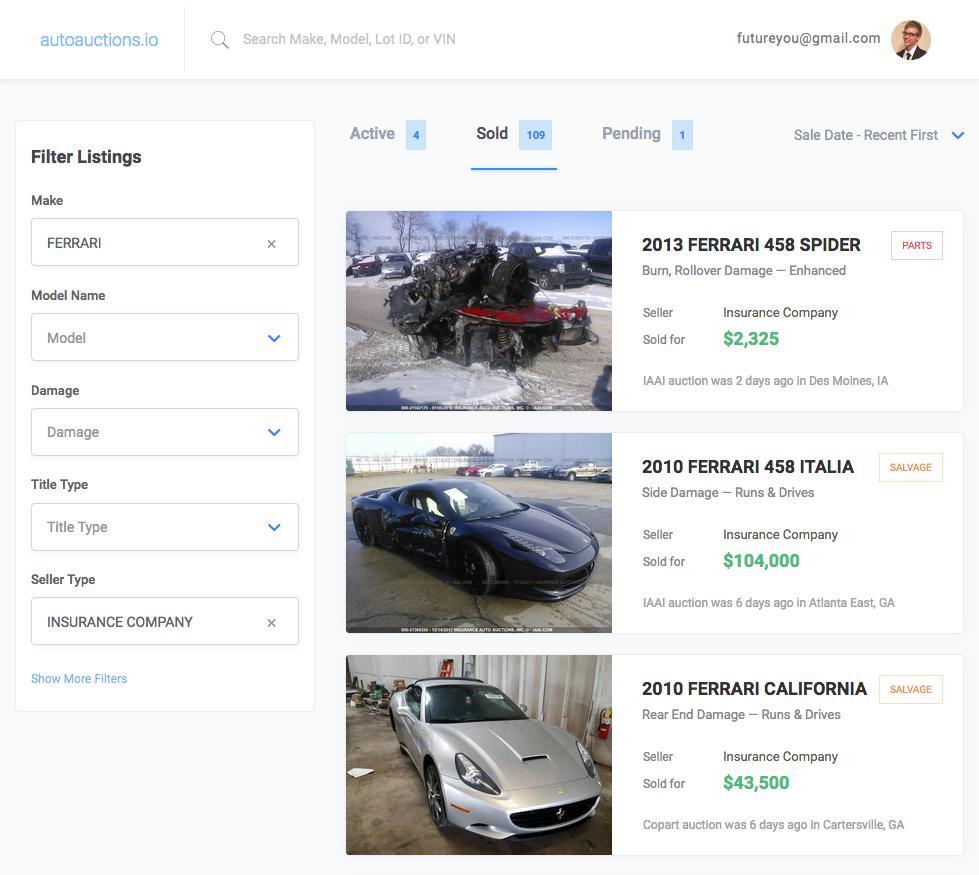
Task: Switch to the Pending listings tab
Action: (631, 133)
